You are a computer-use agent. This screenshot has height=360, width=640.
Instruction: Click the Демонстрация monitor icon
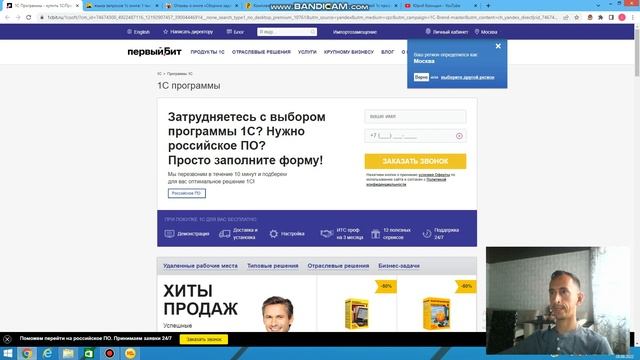pyautogui.click(x=169, y=233)
